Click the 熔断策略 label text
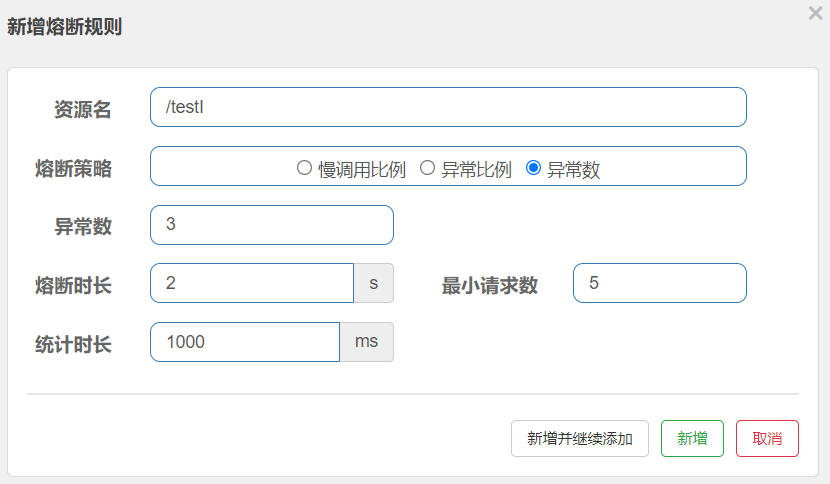This screenshot has width=830, height=484. coord(73,168)
